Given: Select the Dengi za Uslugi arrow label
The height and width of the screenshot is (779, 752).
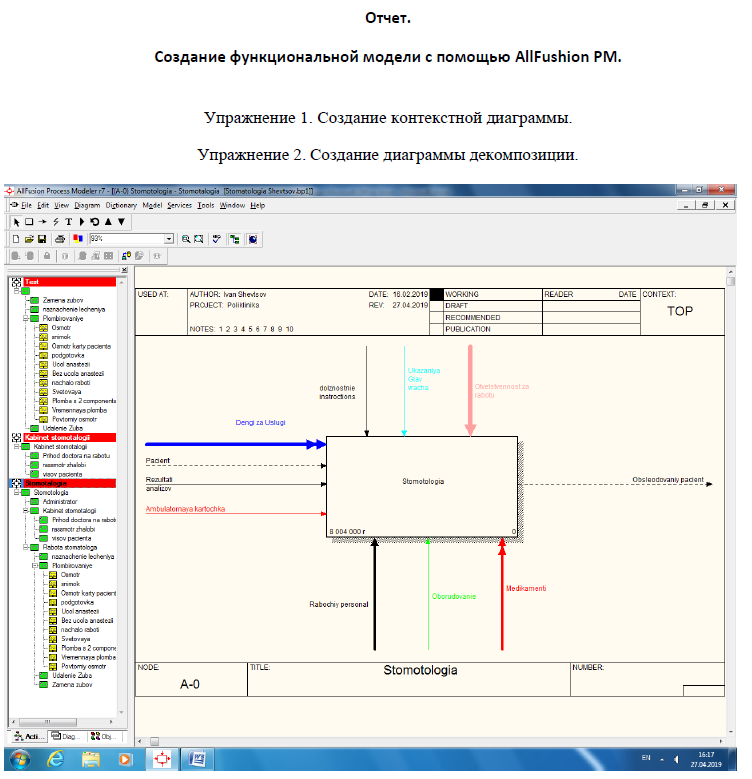Looking at the screenshot, I should point(260,423).
